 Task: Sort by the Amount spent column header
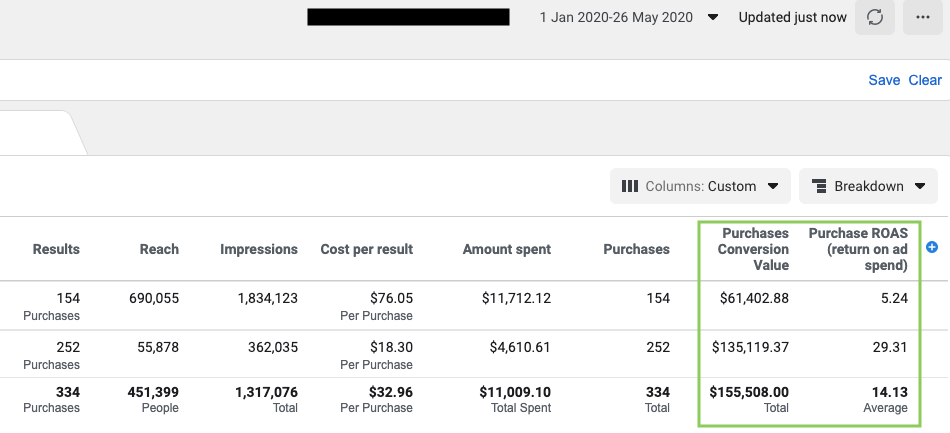click(x=506, y=249)
